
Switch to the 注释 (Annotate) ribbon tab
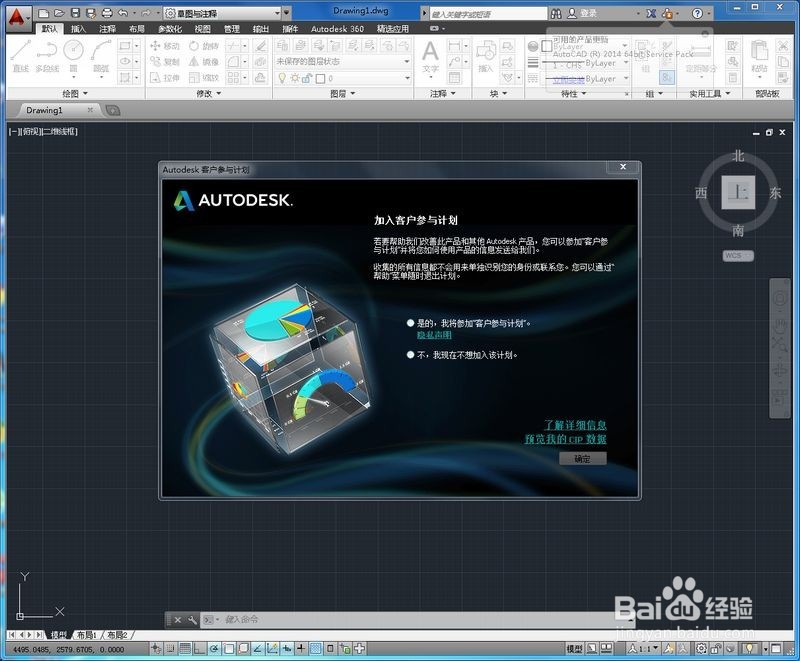tap(107, 29)
